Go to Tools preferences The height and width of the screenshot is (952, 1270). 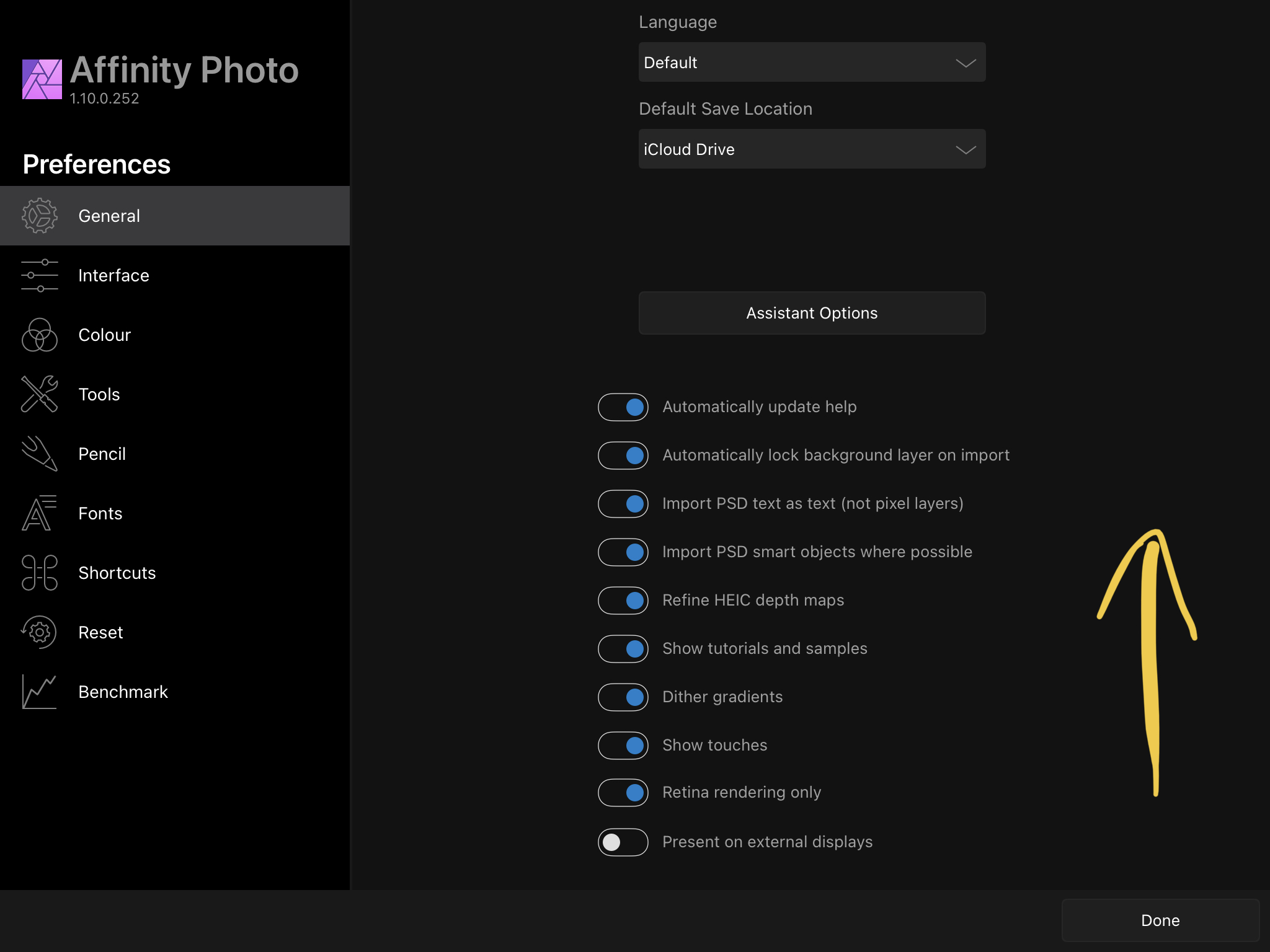click(x=175, y=394)
